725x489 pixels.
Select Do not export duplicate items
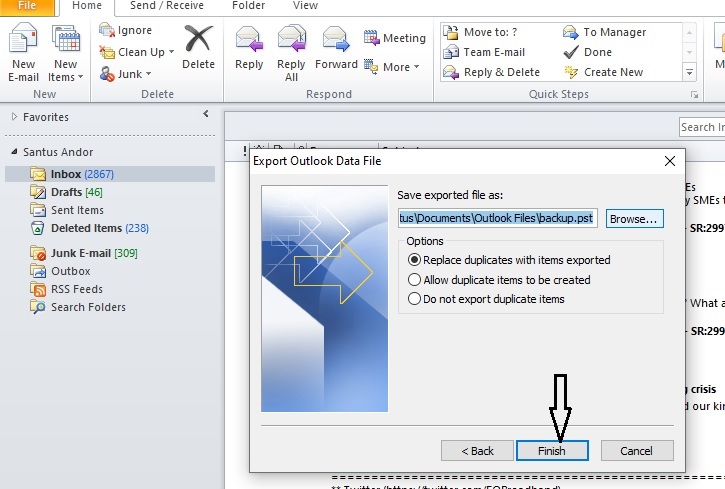point(486,299)
